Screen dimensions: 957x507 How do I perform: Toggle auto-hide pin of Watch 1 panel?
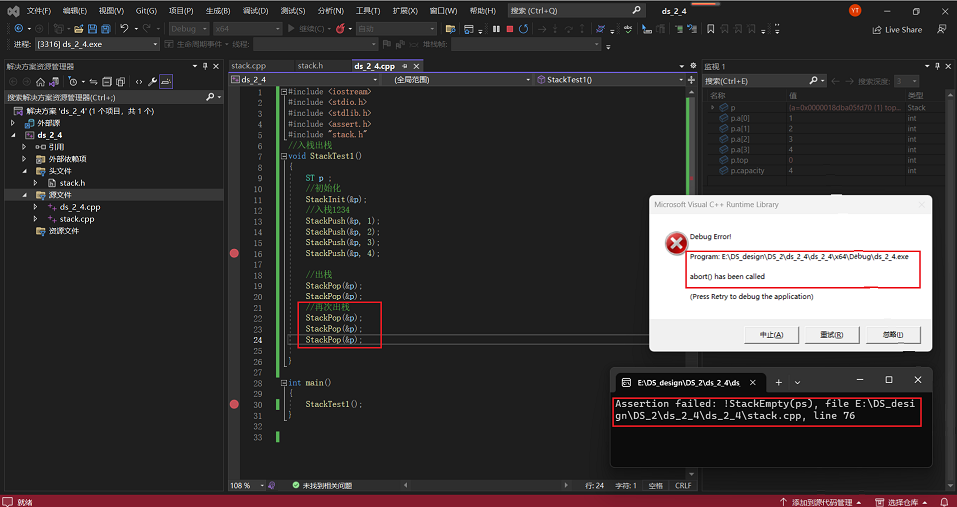pos(937,66)
